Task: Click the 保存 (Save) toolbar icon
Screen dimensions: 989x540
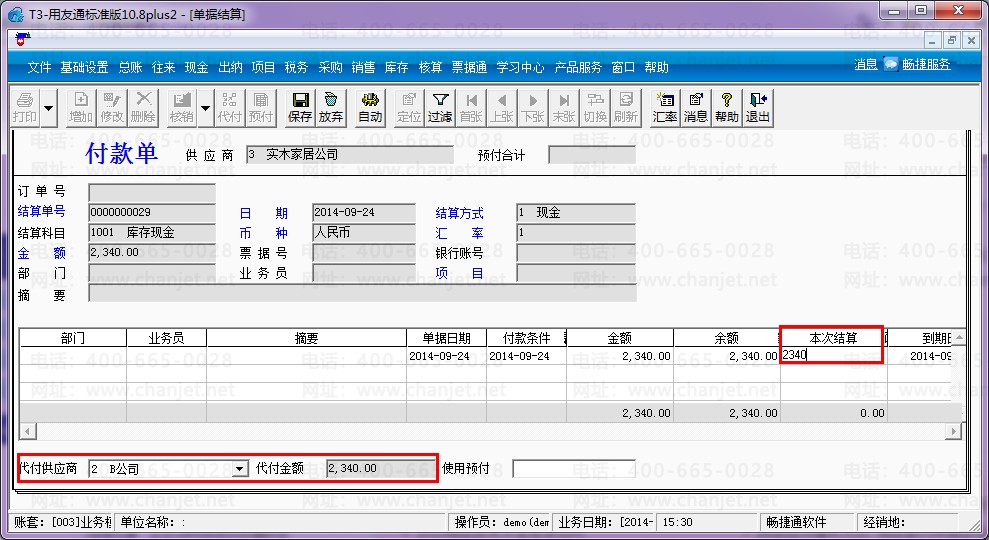Action: (299, 107)
